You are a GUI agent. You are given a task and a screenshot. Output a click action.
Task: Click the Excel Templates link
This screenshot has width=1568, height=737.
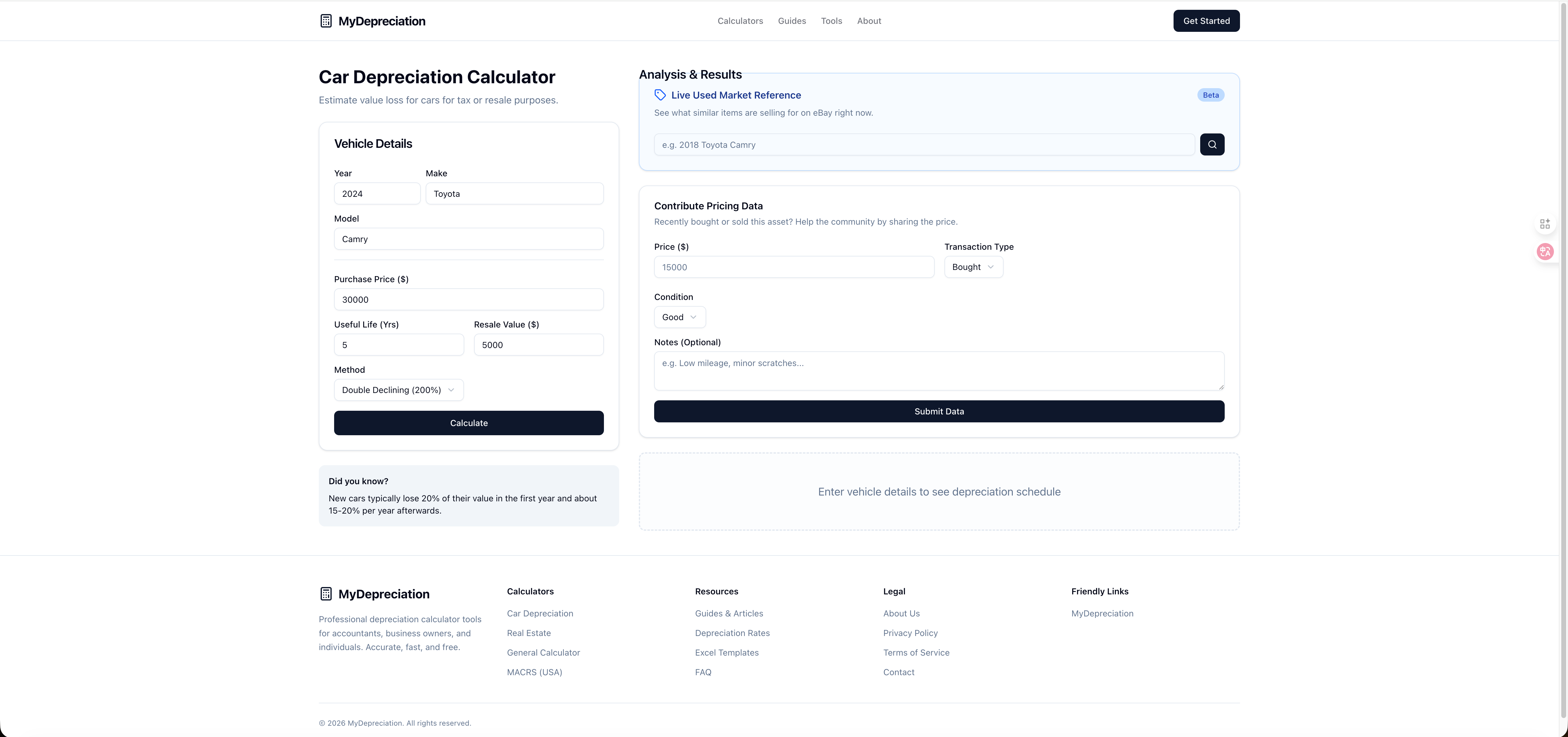(726, 652)
